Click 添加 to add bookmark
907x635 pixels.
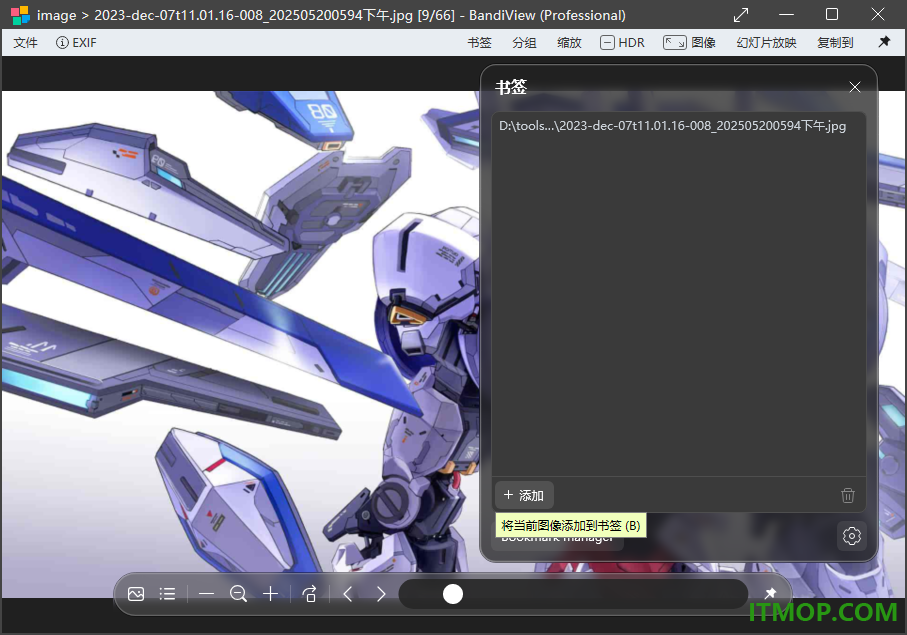point(524,495)
